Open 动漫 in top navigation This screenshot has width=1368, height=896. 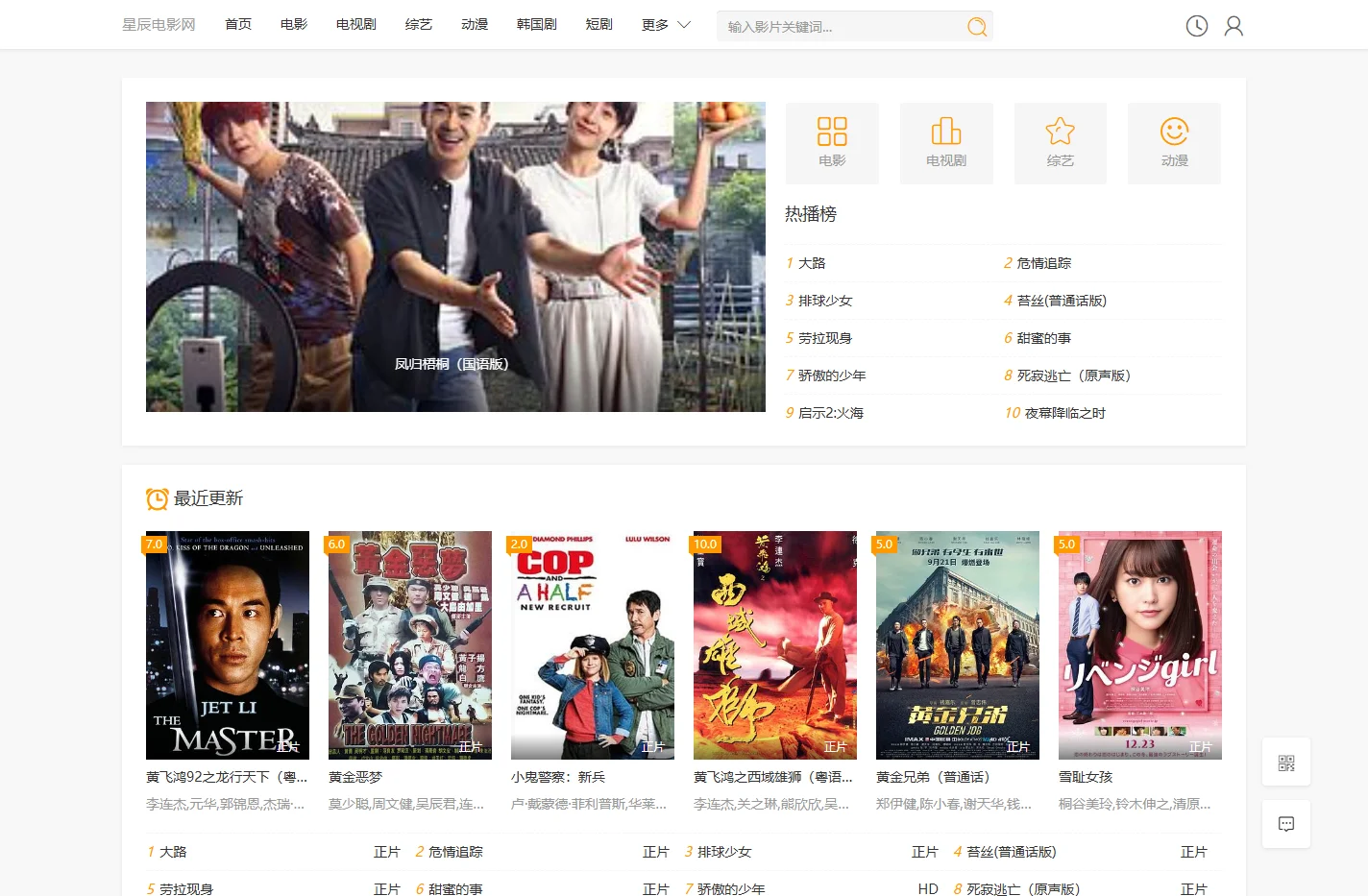[x=475, y=25]
